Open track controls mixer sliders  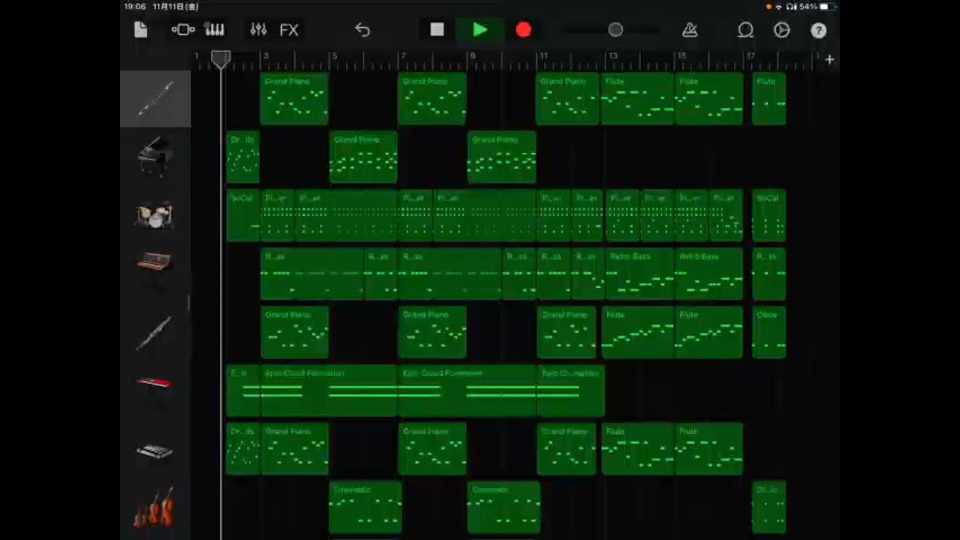pos(258,29)
